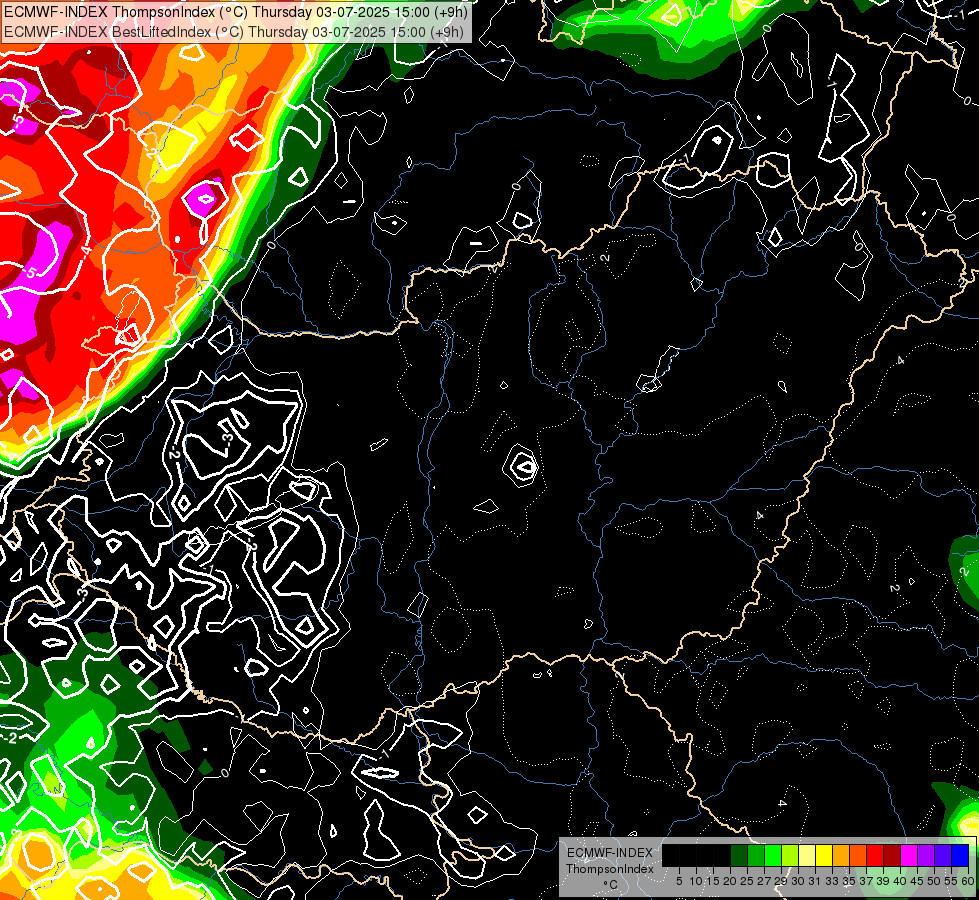Click the BestLiftedIndex title line at top
Screen dimensions: 979x900
tap(234, 31)
